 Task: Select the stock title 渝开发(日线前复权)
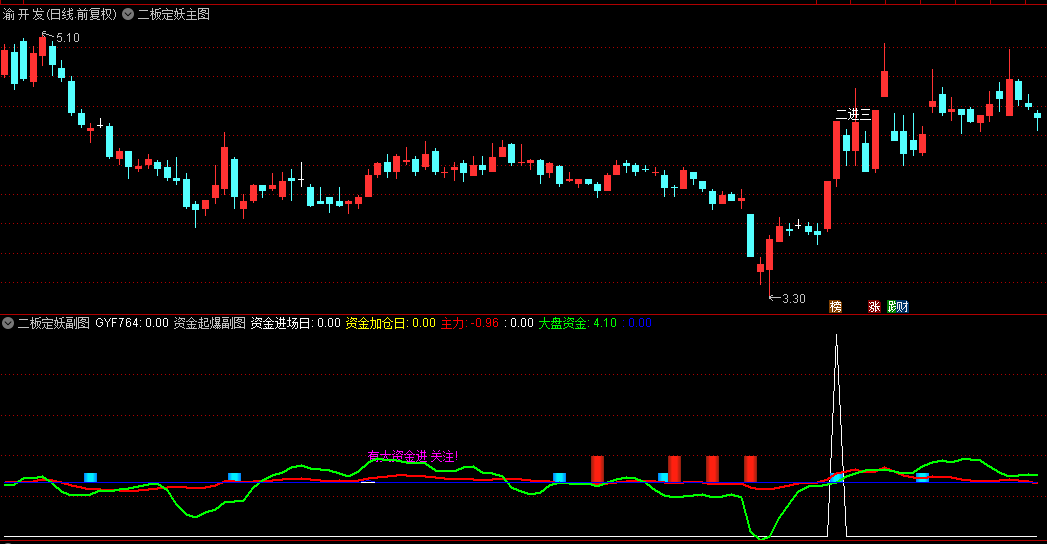(x=60, y=14)
